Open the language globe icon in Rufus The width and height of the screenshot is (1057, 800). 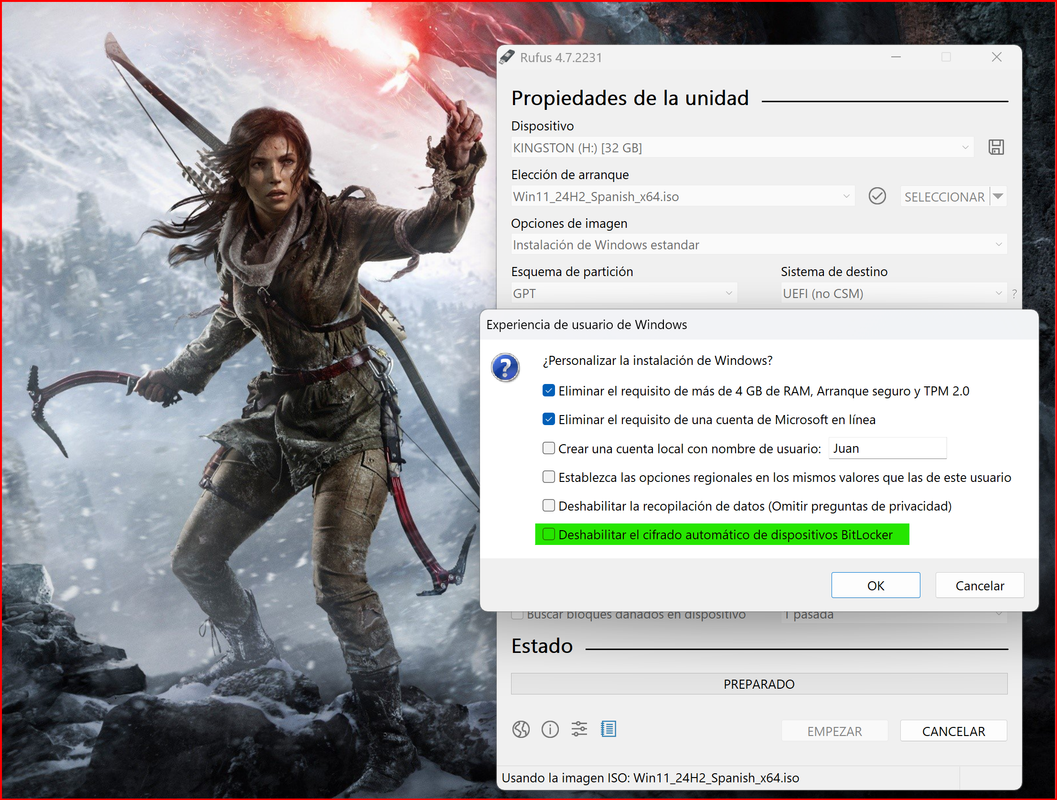[520, 729]
